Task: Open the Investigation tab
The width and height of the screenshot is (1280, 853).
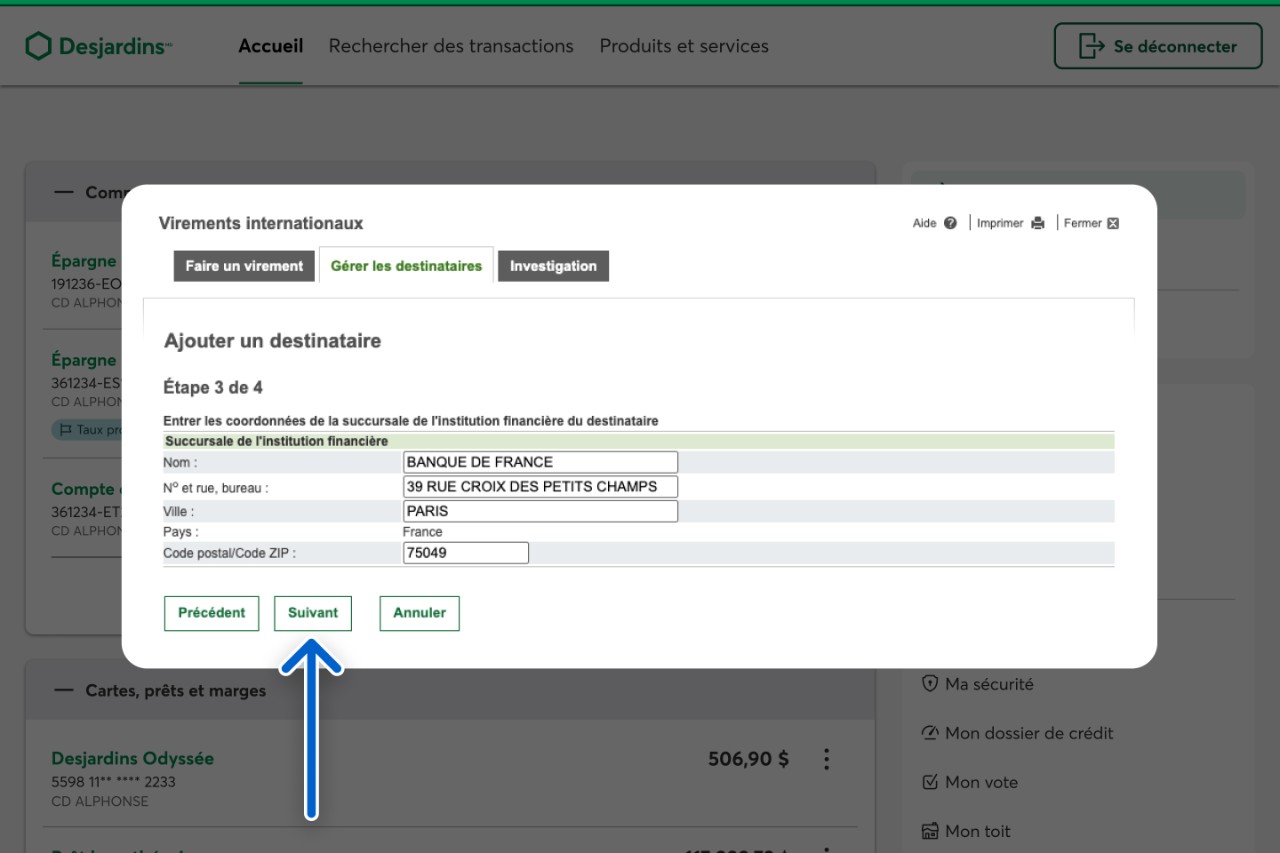Action: tap(553, 266)
